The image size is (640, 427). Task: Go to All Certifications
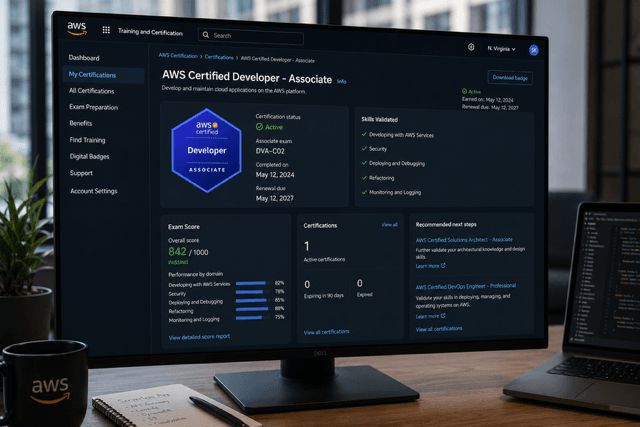(x=91, y=91)
